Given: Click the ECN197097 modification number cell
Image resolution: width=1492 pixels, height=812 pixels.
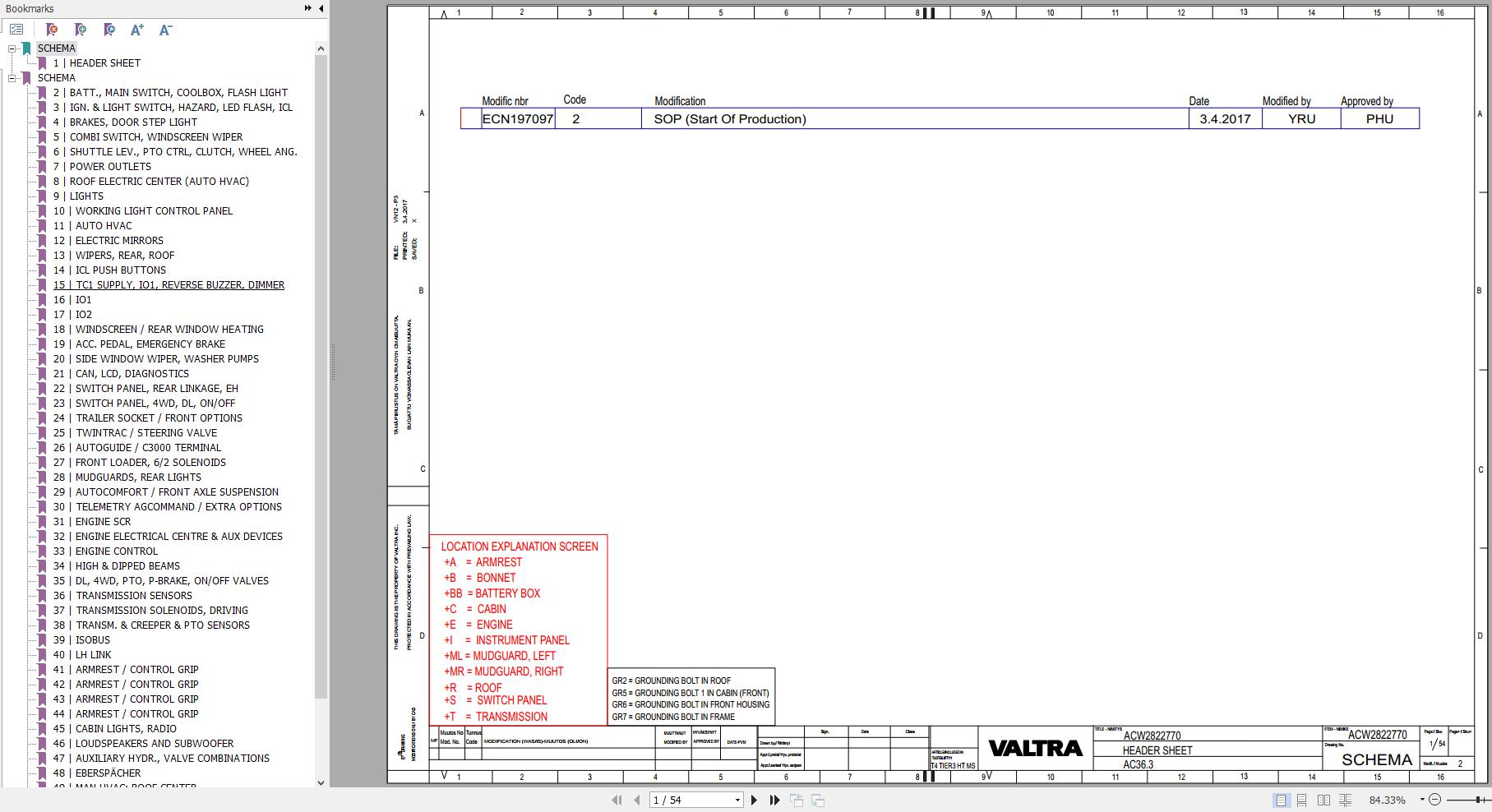Looking at the screenshot, I should [518, 119].
